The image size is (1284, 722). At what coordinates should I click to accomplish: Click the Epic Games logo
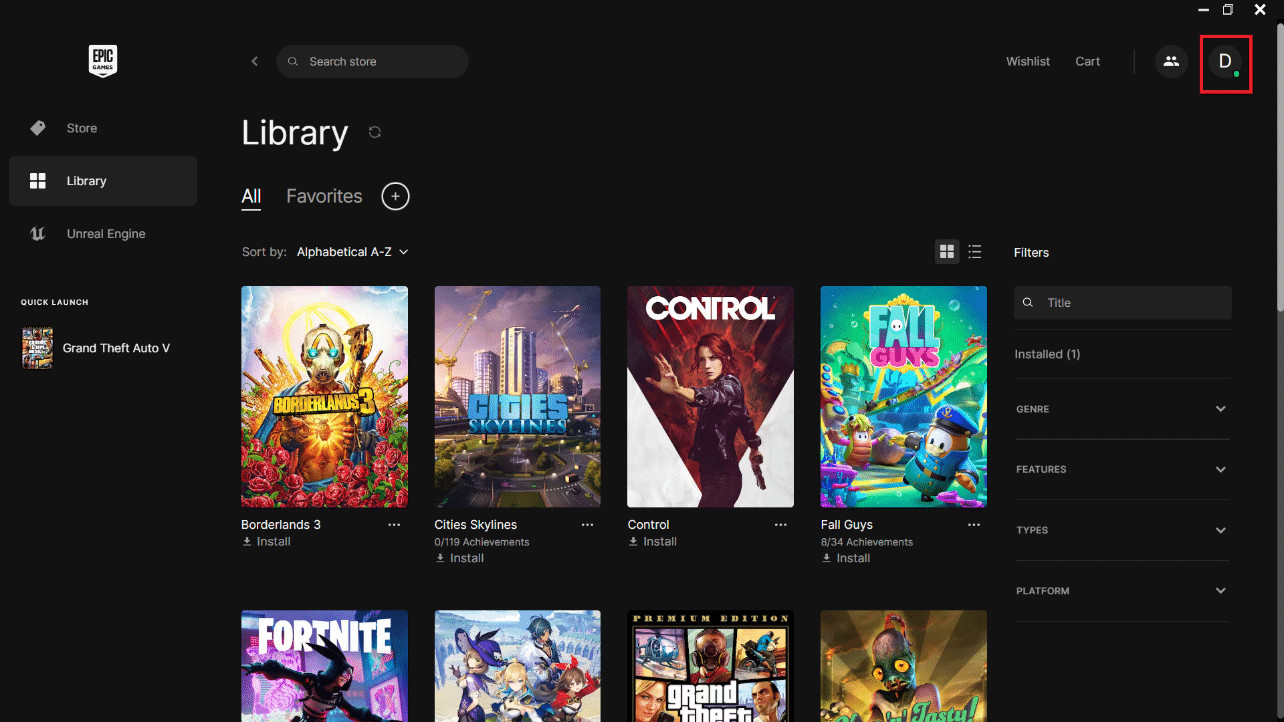(103, 61)
